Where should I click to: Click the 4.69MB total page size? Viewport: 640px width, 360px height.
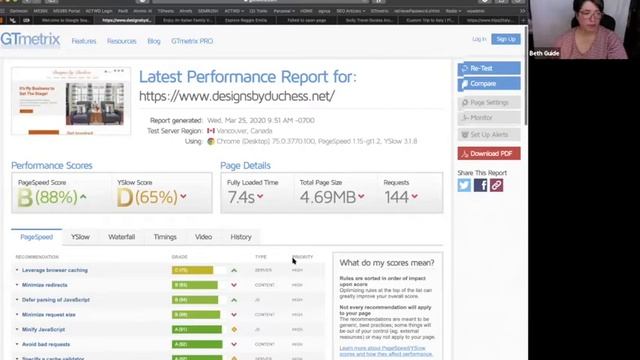pos(328,198)
